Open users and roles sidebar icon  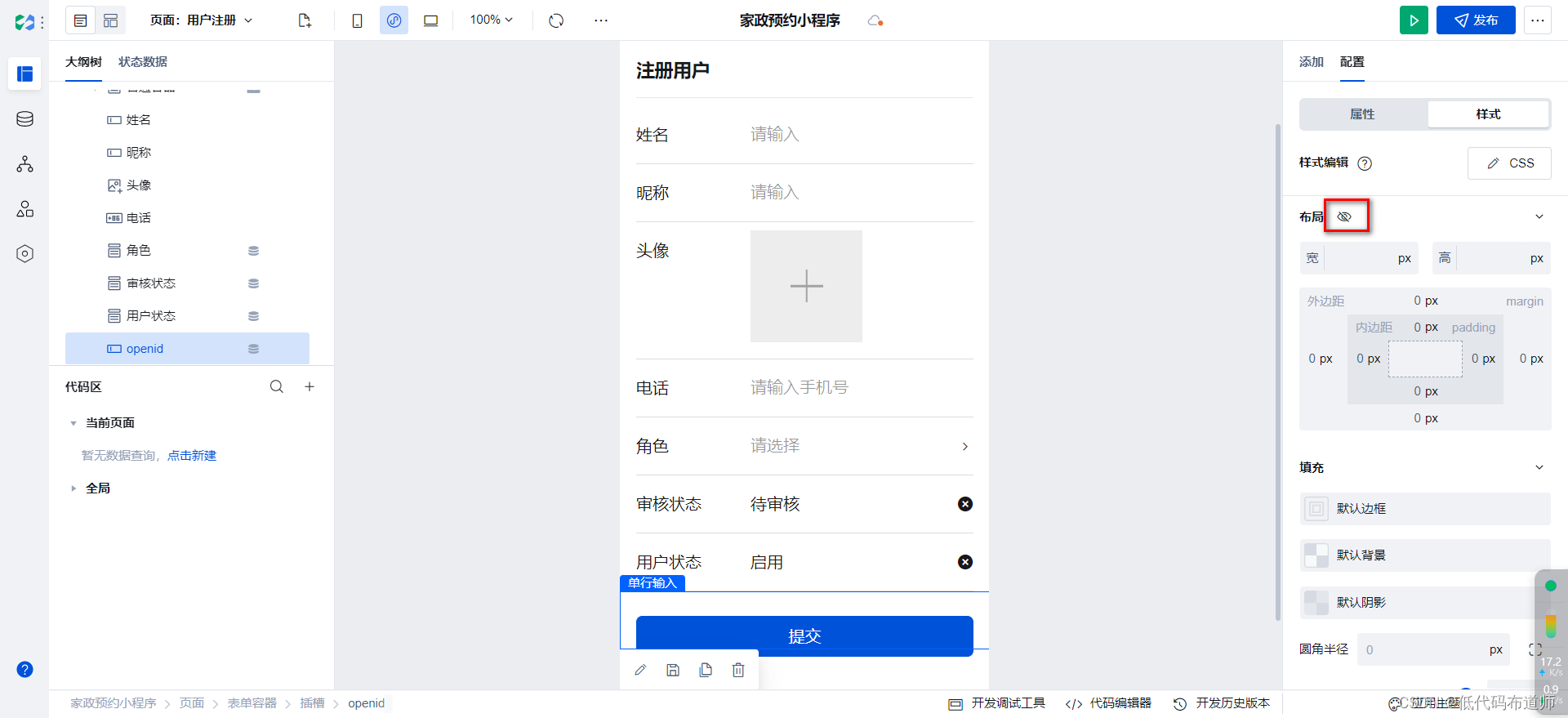24,209
